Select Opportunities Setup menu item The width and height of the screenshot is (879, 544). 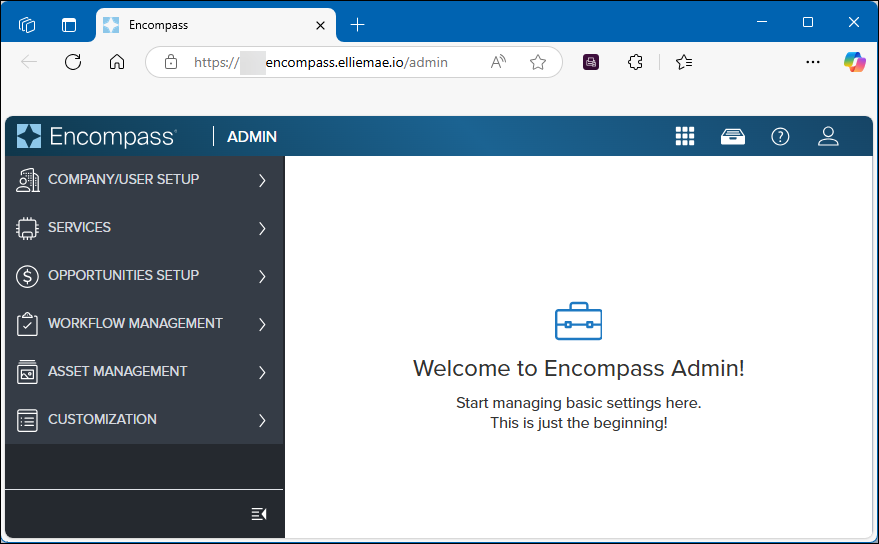coord(123,276)
